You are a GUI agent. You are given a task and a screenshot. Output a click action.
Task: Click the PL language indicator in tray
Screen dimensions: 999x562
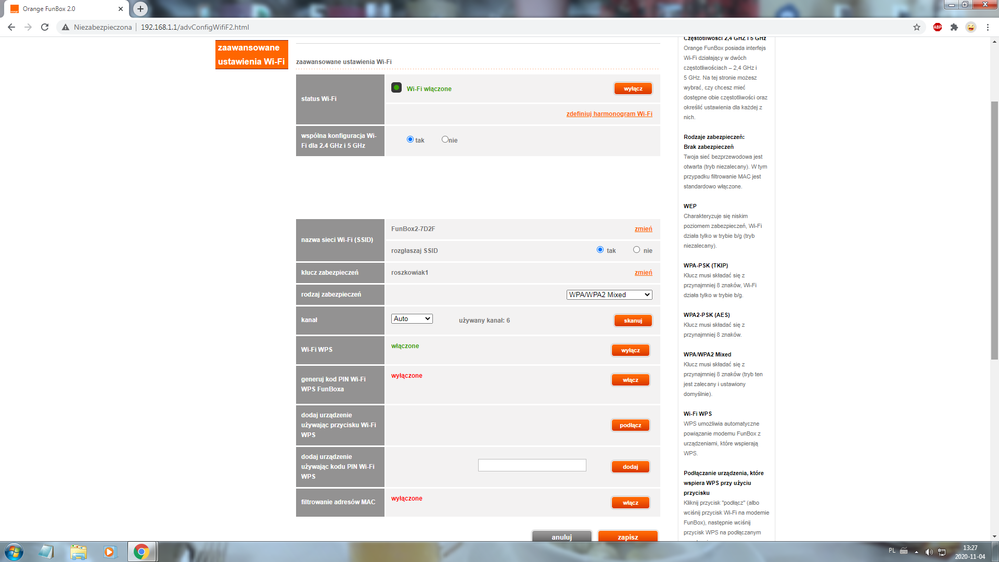pos(891,551)
